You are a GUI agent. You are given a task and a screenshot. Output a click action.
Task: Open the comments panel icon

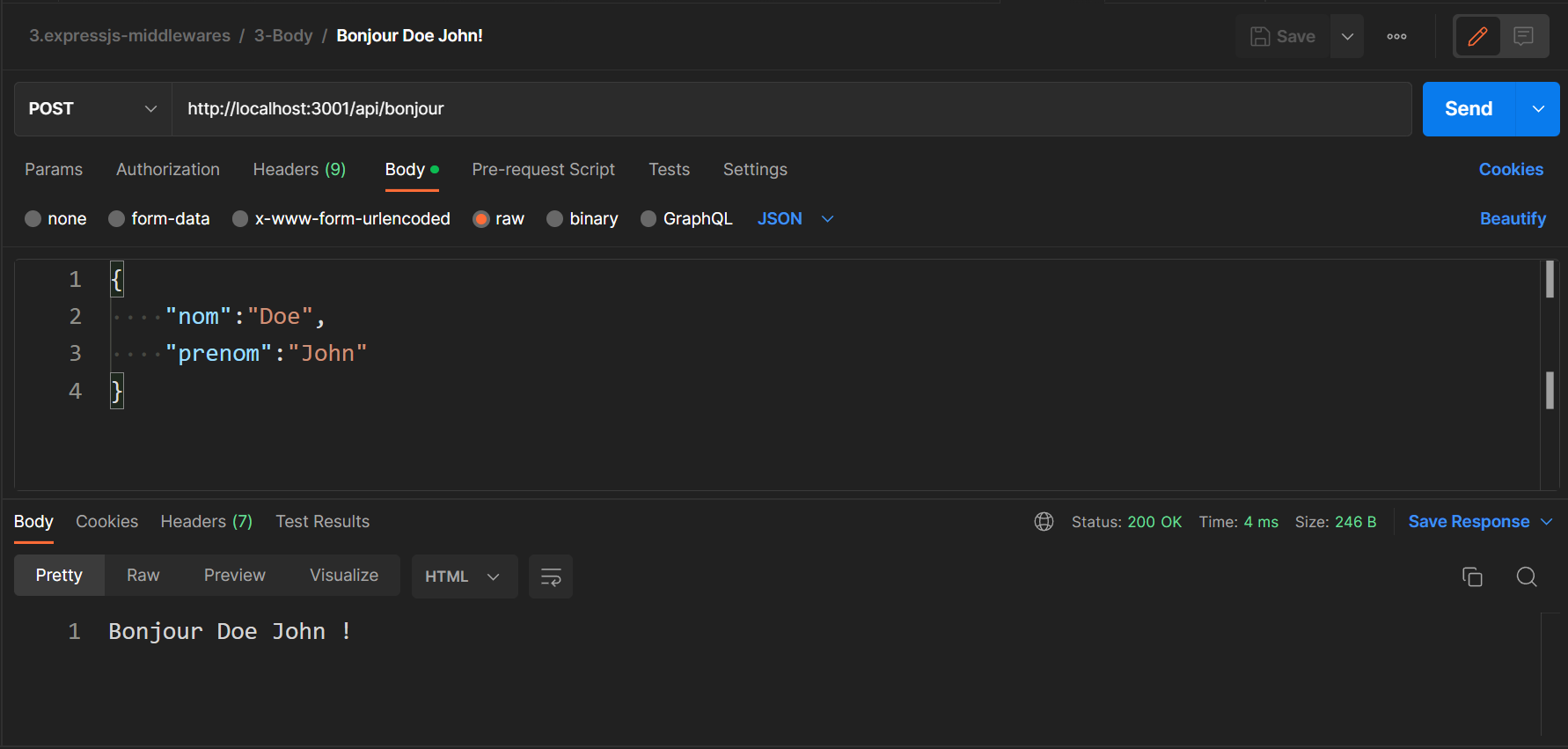click(1523, 36)
